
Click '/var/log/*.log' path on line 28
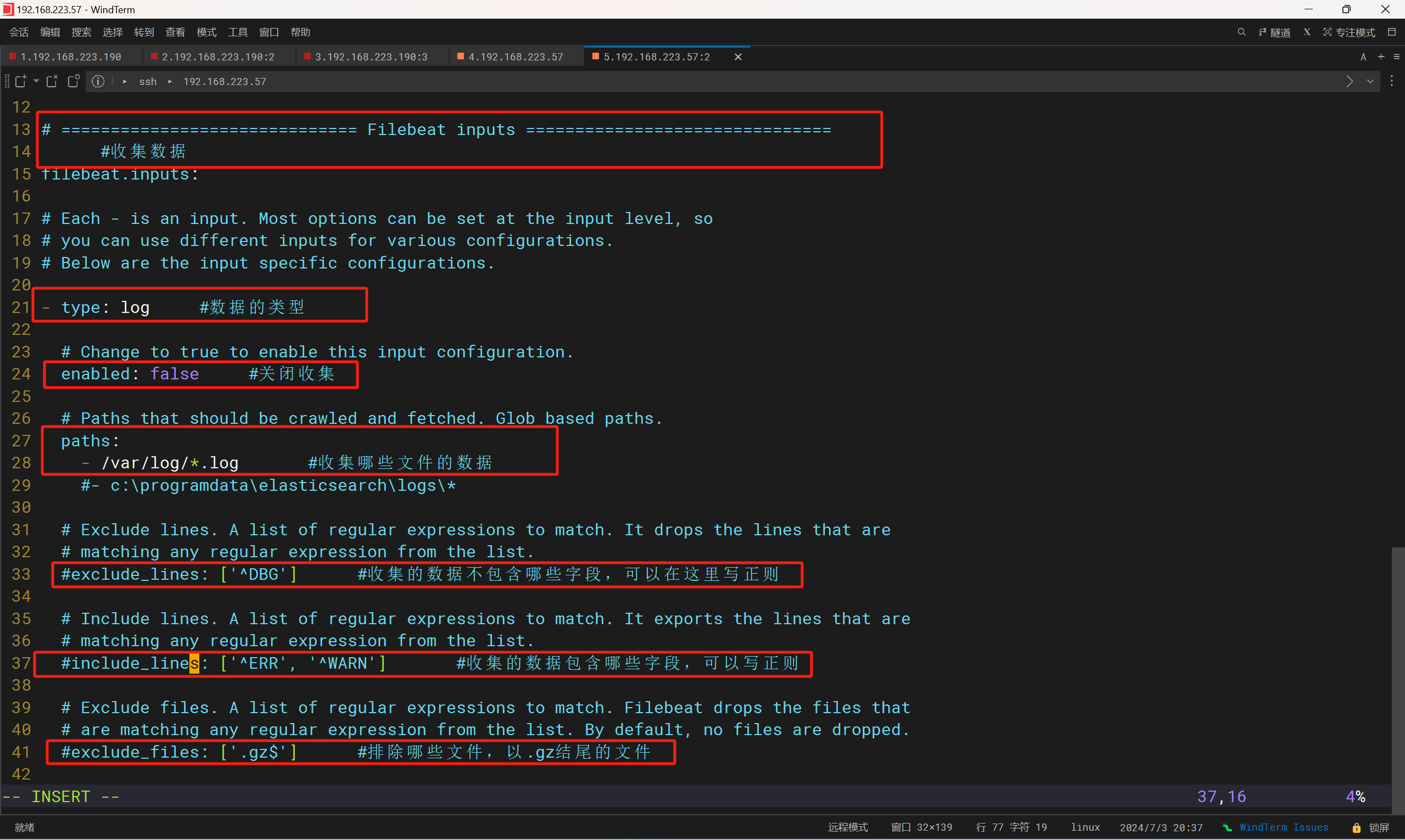tap(169, 463)
